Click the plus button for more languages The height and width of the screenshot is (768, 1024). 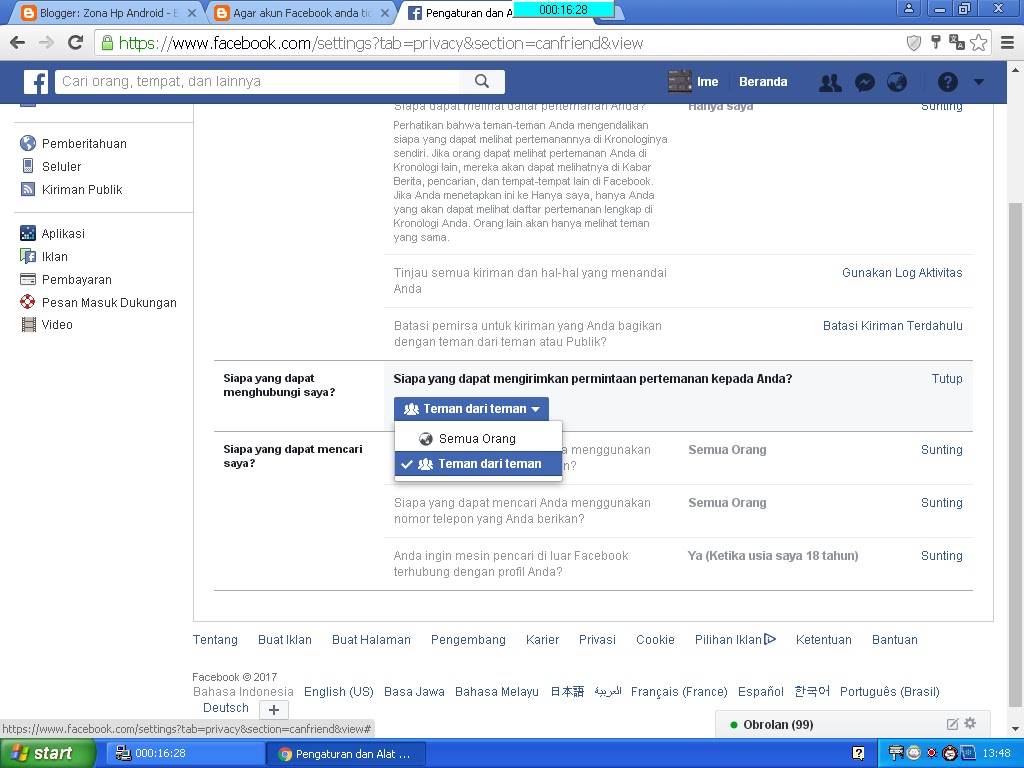(274, 709)
